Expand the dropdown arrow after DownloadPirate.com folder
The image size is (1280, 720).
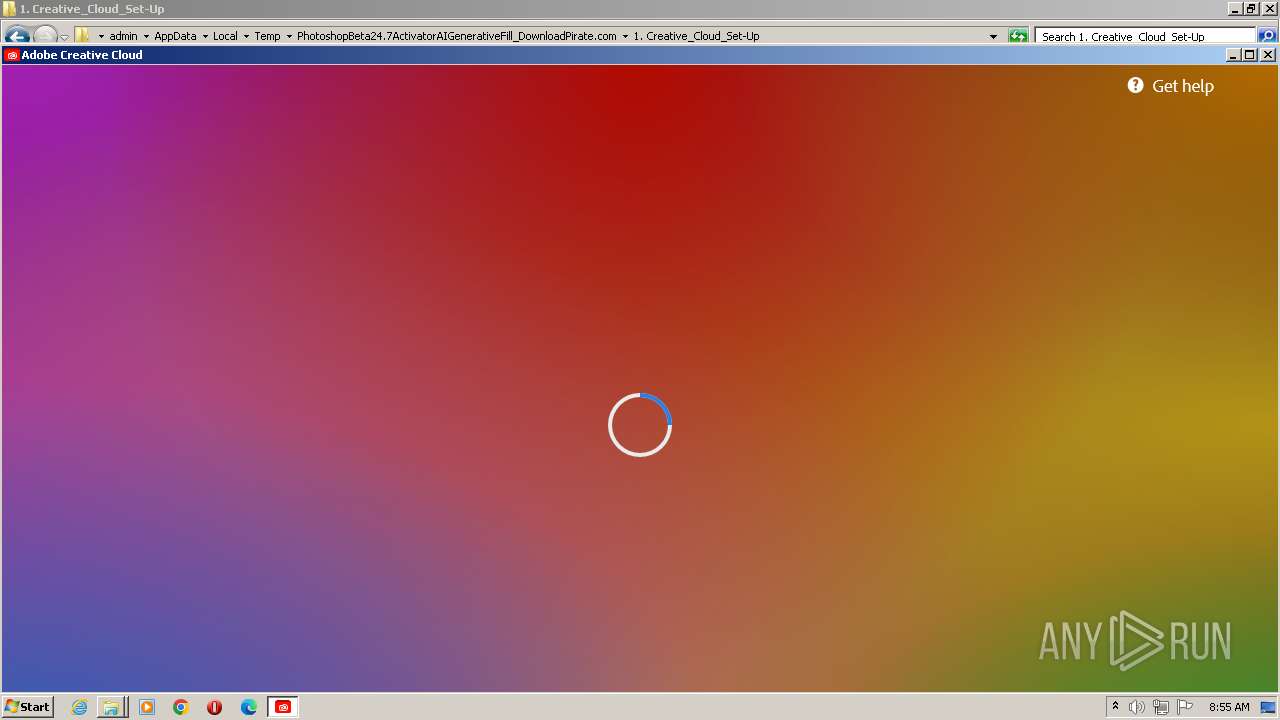[x=625, y=36]
